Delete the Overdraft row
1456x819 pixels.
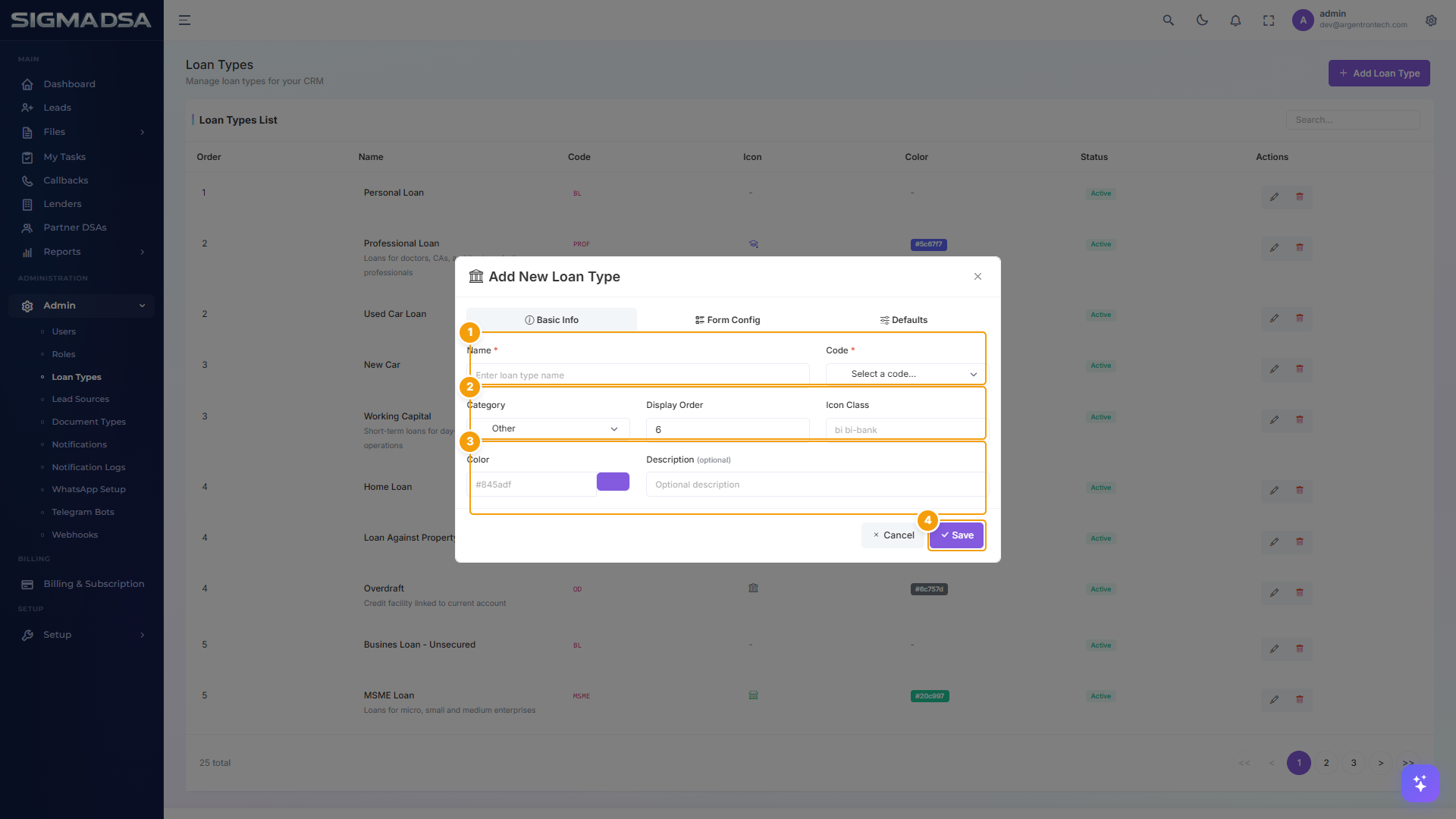(x=1300, y=592)
